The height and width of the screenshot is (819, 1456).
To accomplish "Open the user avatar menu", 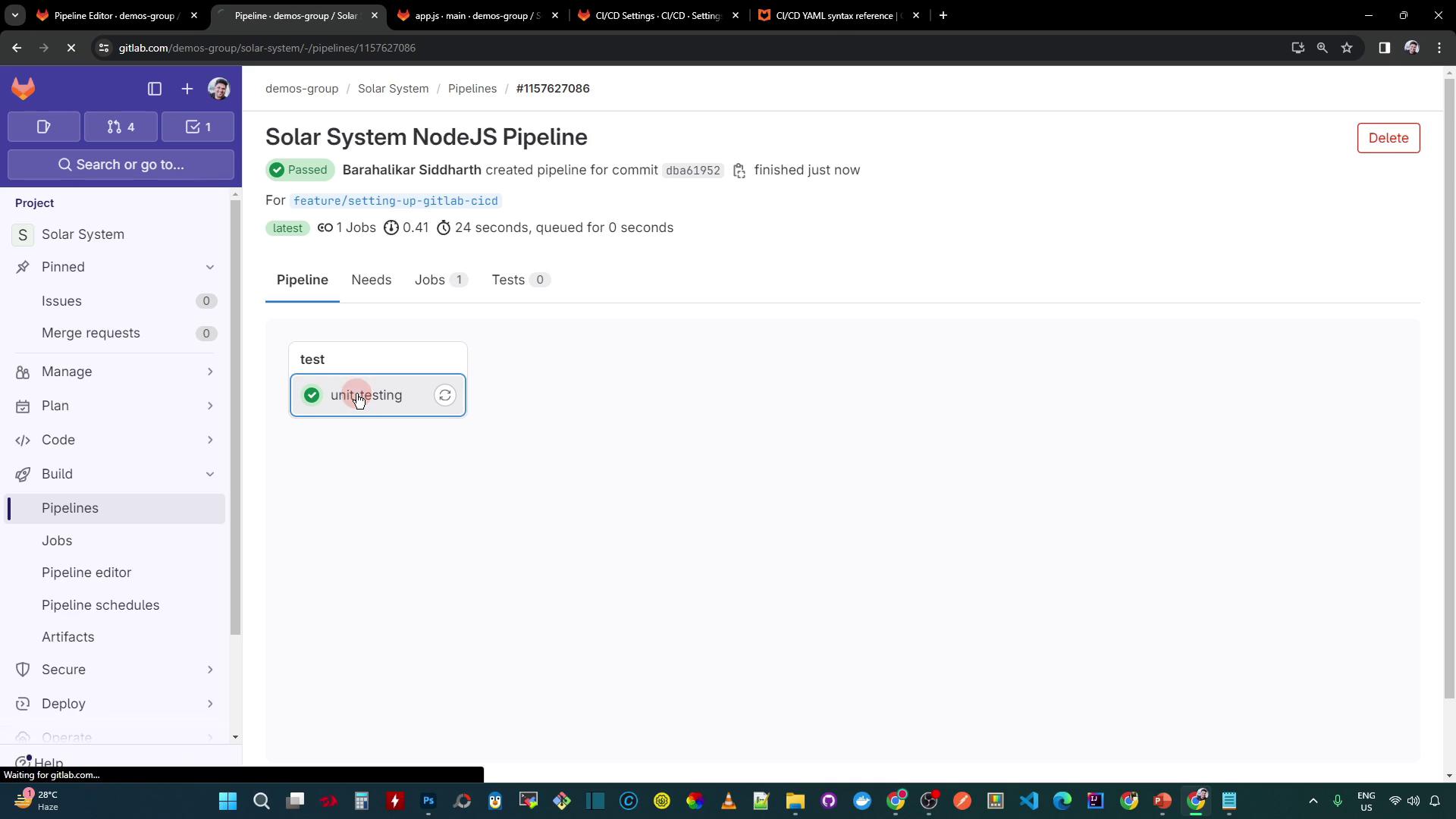I will (x=219, y=89).
